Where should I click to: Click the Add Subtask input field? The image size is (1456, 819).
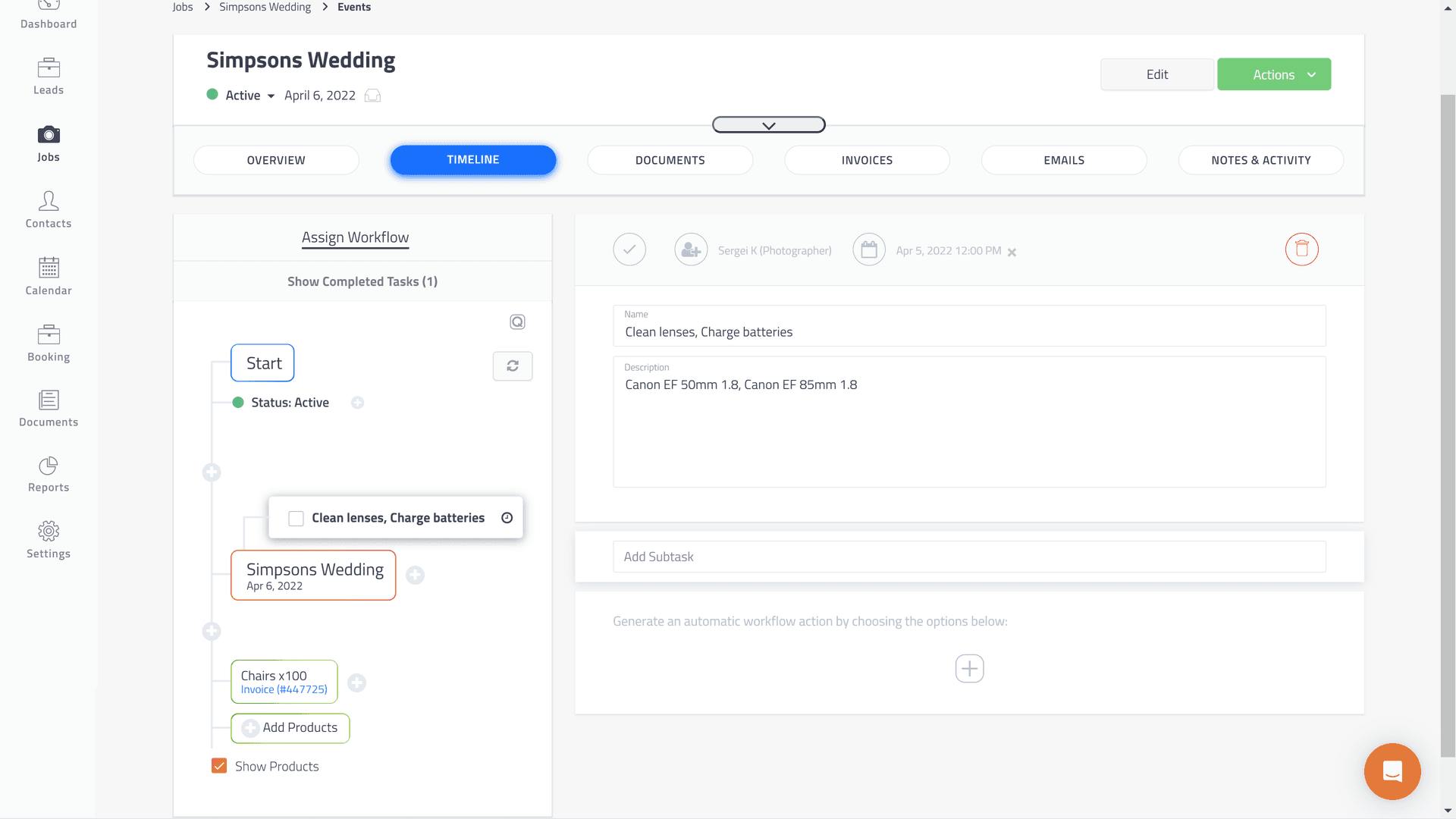969,557
